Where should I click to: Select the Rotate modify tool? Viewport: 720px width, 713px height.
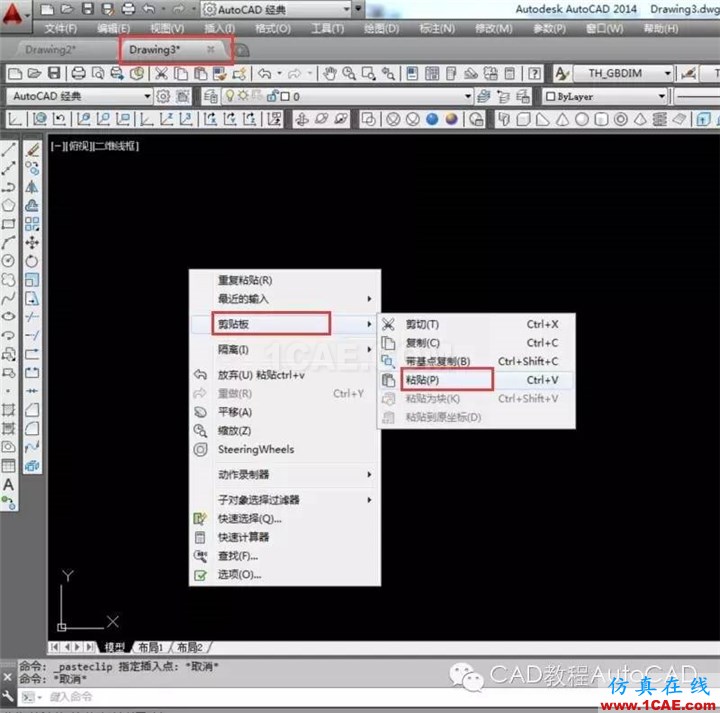click(32, 261)
